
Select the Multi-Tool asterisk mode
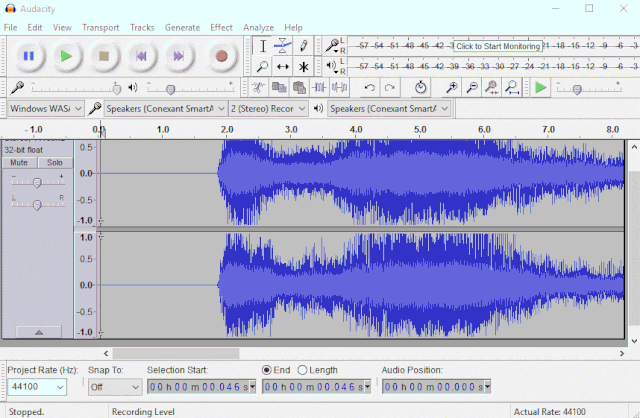click(303, 66)
